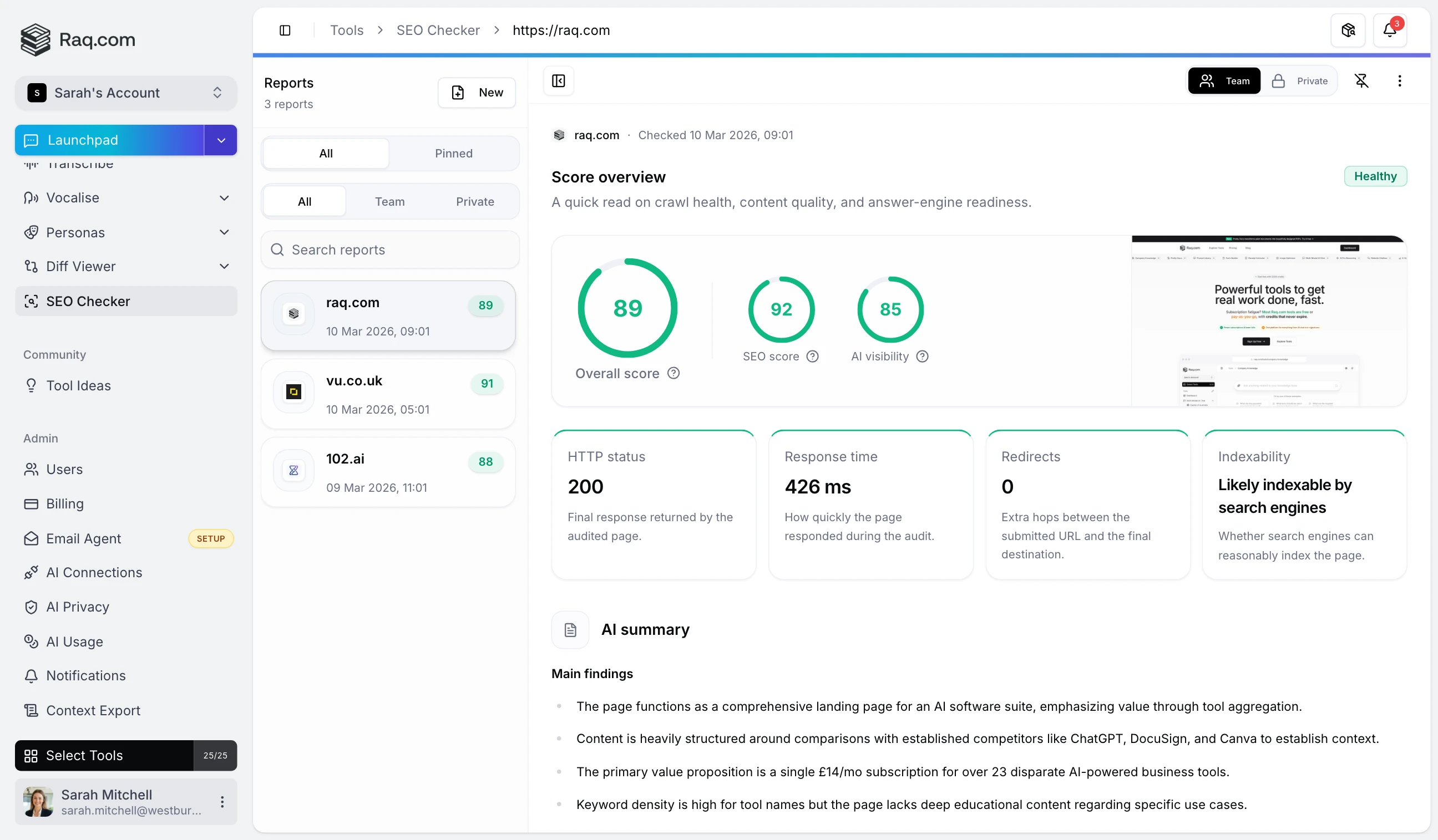The image size is (1438, 840).
Task: Open the Context Export icon in sidebar
Action: point(32,710)
